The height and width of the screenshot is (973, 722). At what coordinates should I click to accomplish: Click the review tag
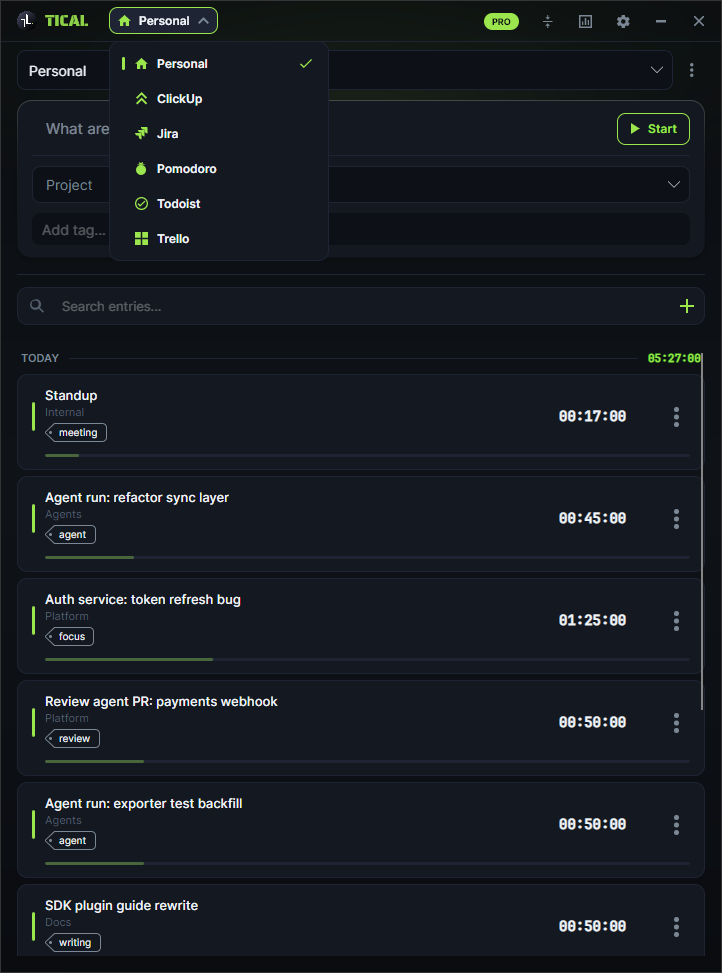[x=73, y=738]
